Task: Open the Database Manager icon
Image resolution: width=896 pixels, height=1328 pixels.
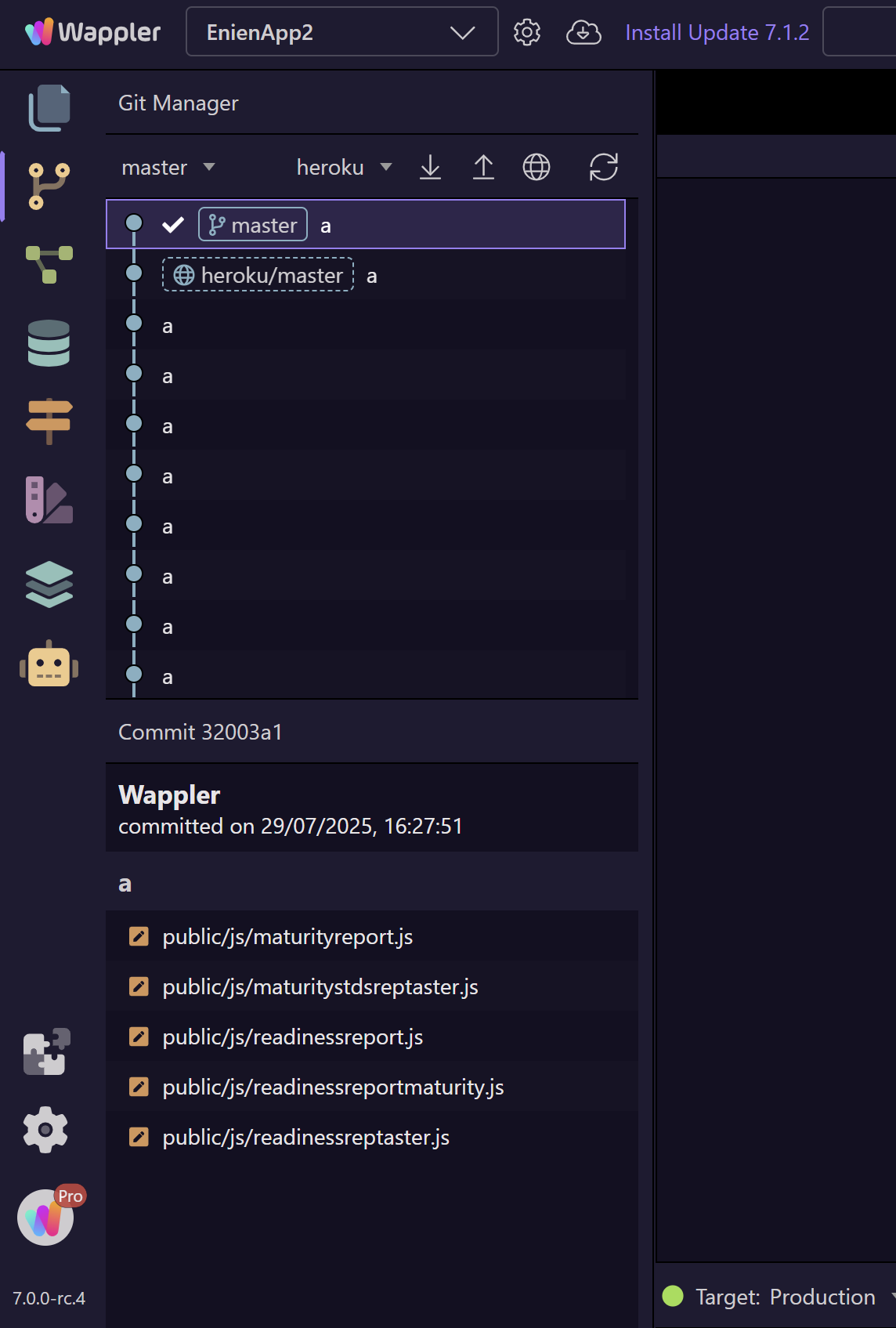Action: point(49,343)
